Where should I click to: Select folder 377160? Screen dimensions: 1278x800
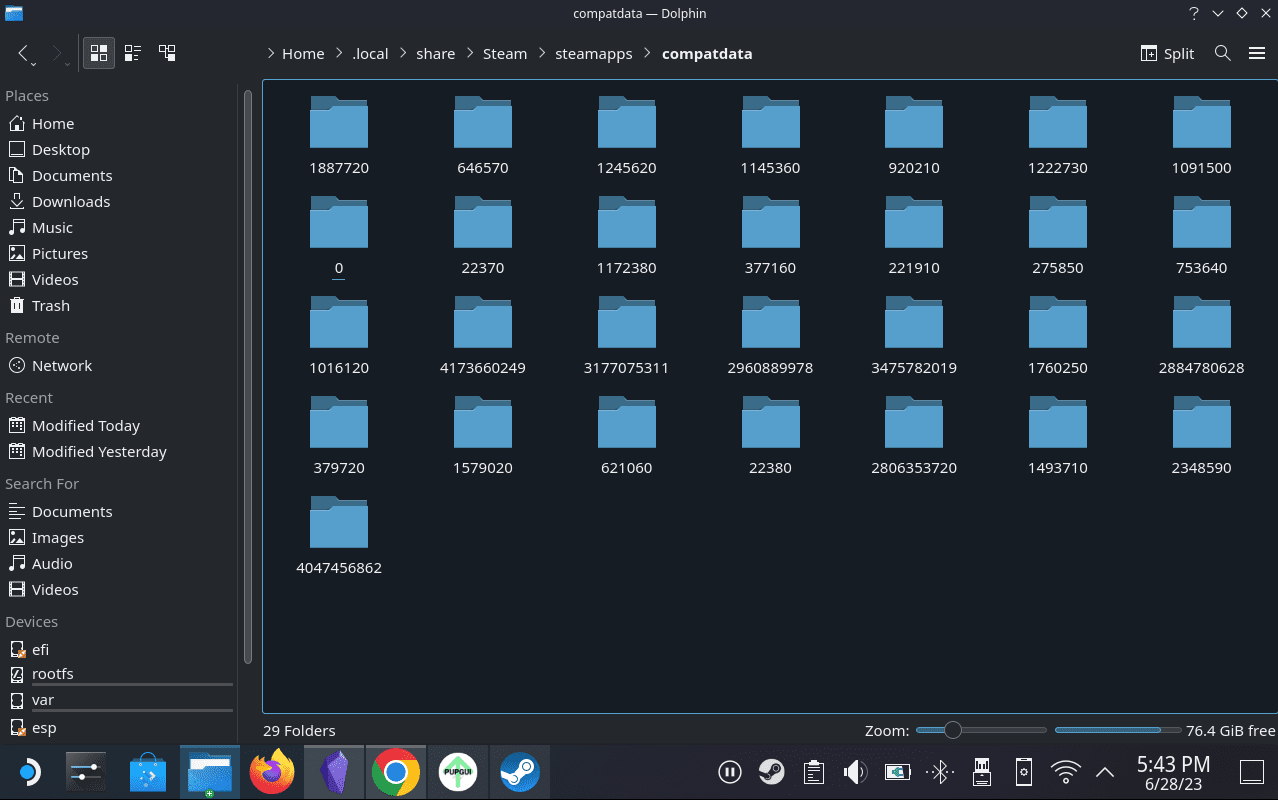click(x=771, y=236)
